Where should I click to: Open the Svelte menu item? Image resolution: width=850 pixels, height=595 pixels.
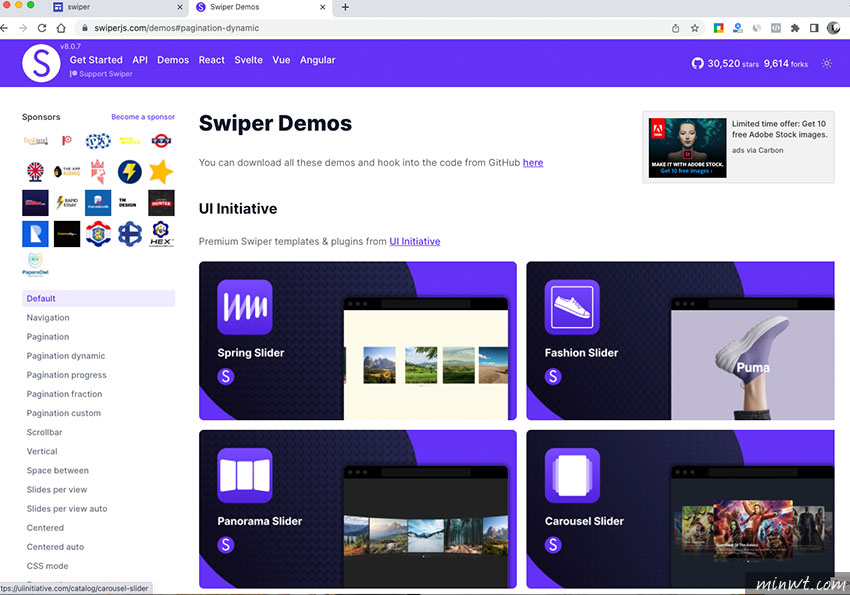(x=248, y=60)
